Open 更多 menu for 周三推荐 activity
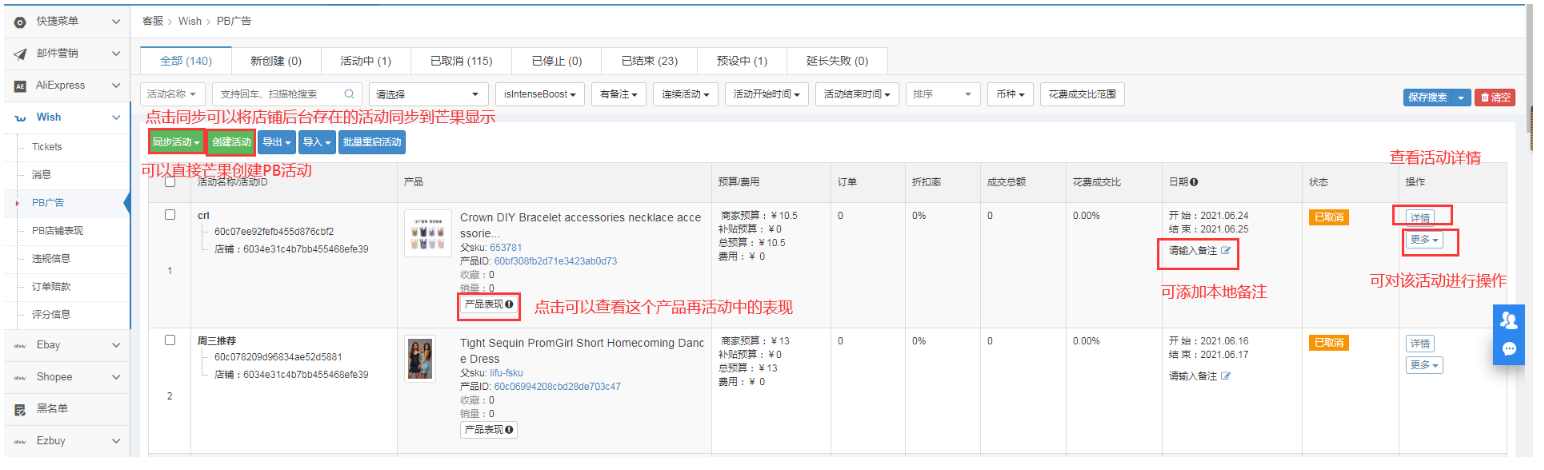Image resolution: width=1544 pixels, height=470 pixels. pyautogui.click(x=1425, y=365)
